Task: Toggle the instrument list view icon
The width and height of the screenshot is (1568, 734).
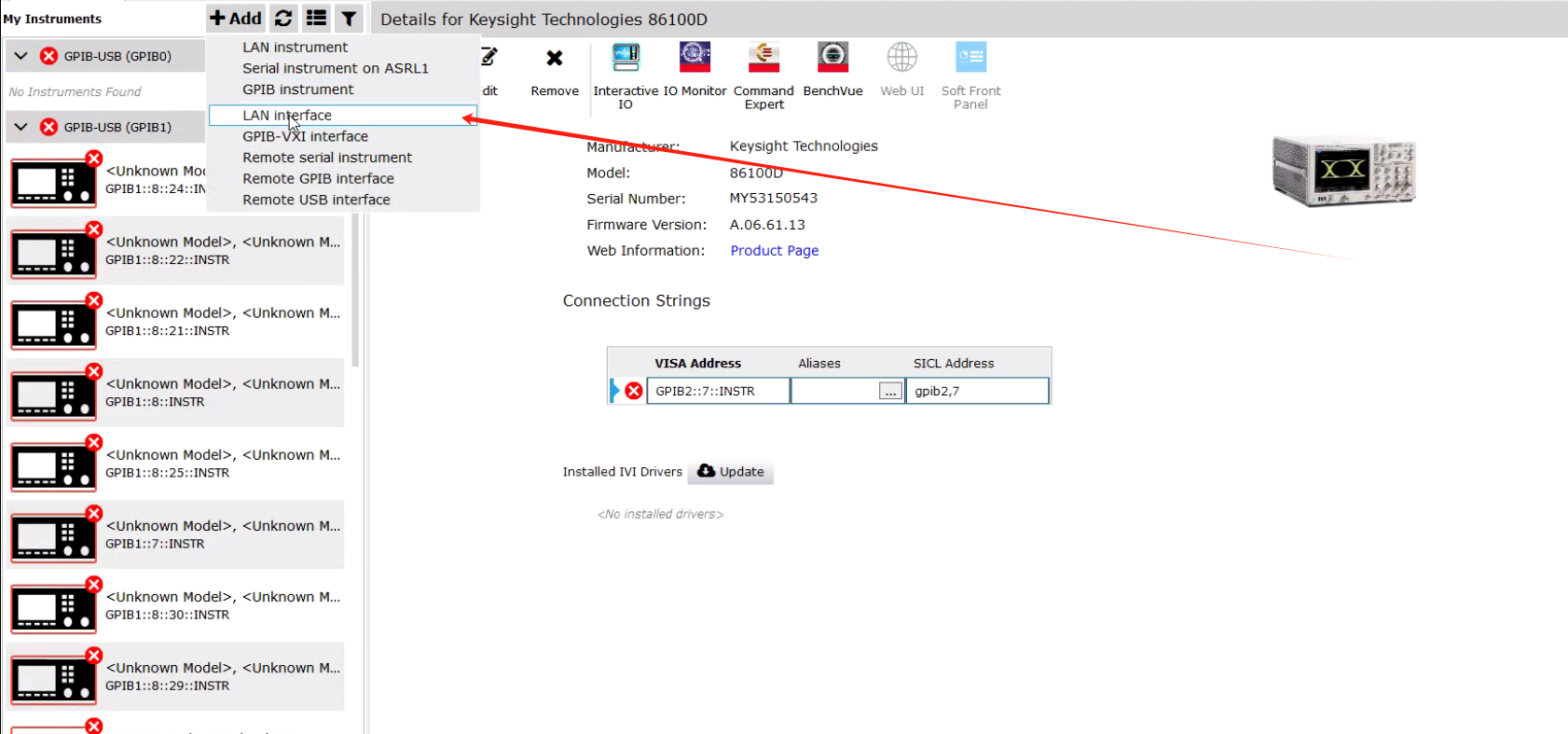Action: tap(316, 18)
